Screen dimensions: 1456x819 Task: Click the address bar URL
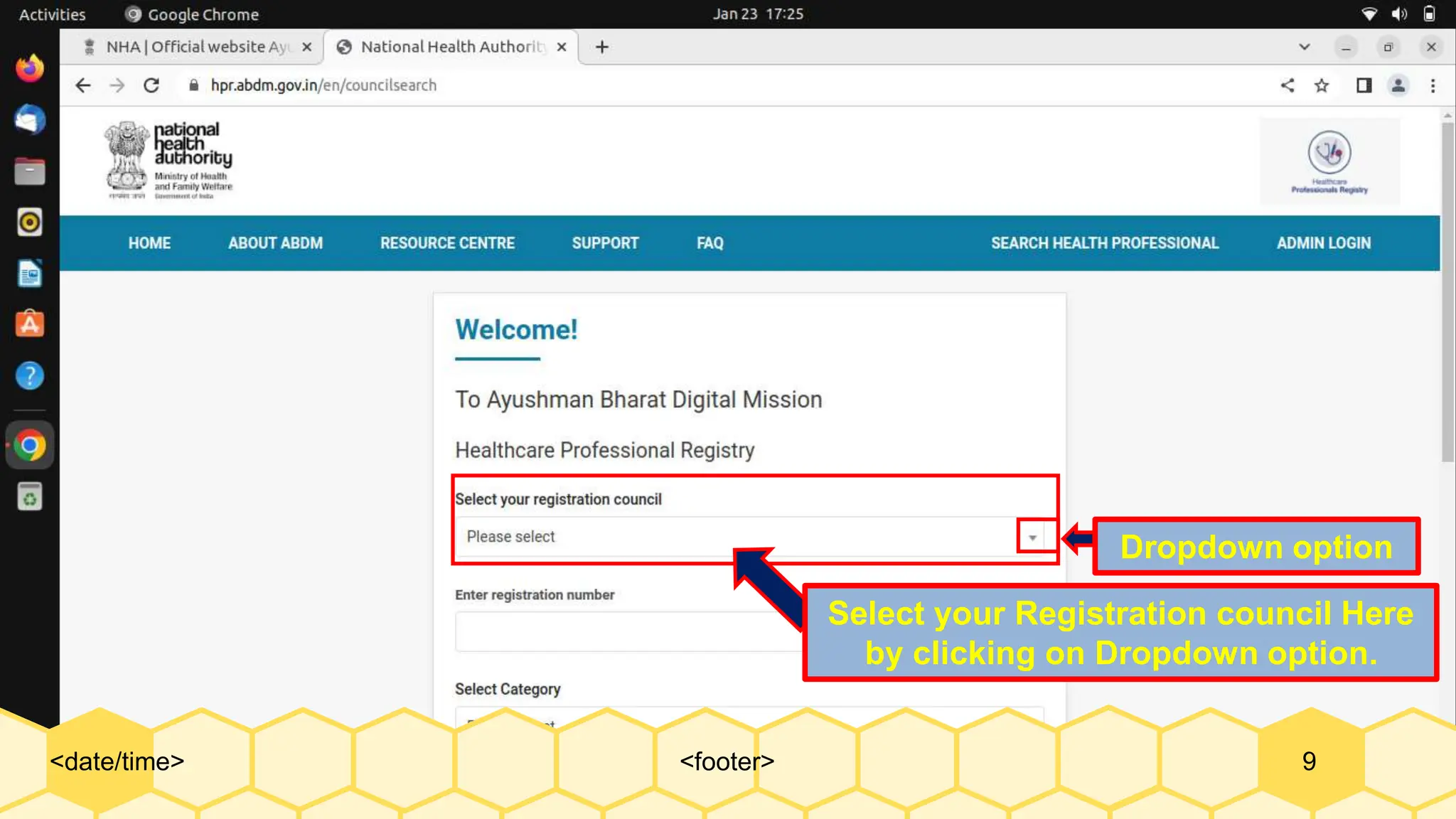click(323, 85)
